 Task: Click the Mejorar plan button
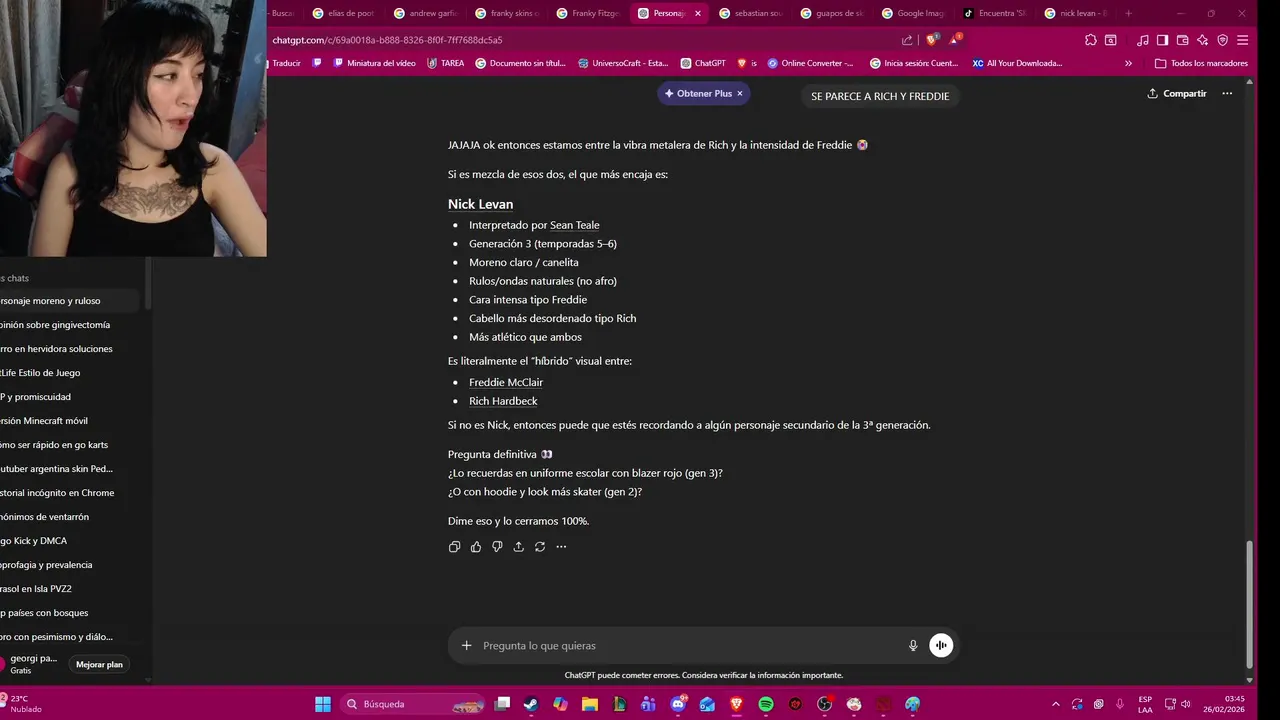coord(99,664)
